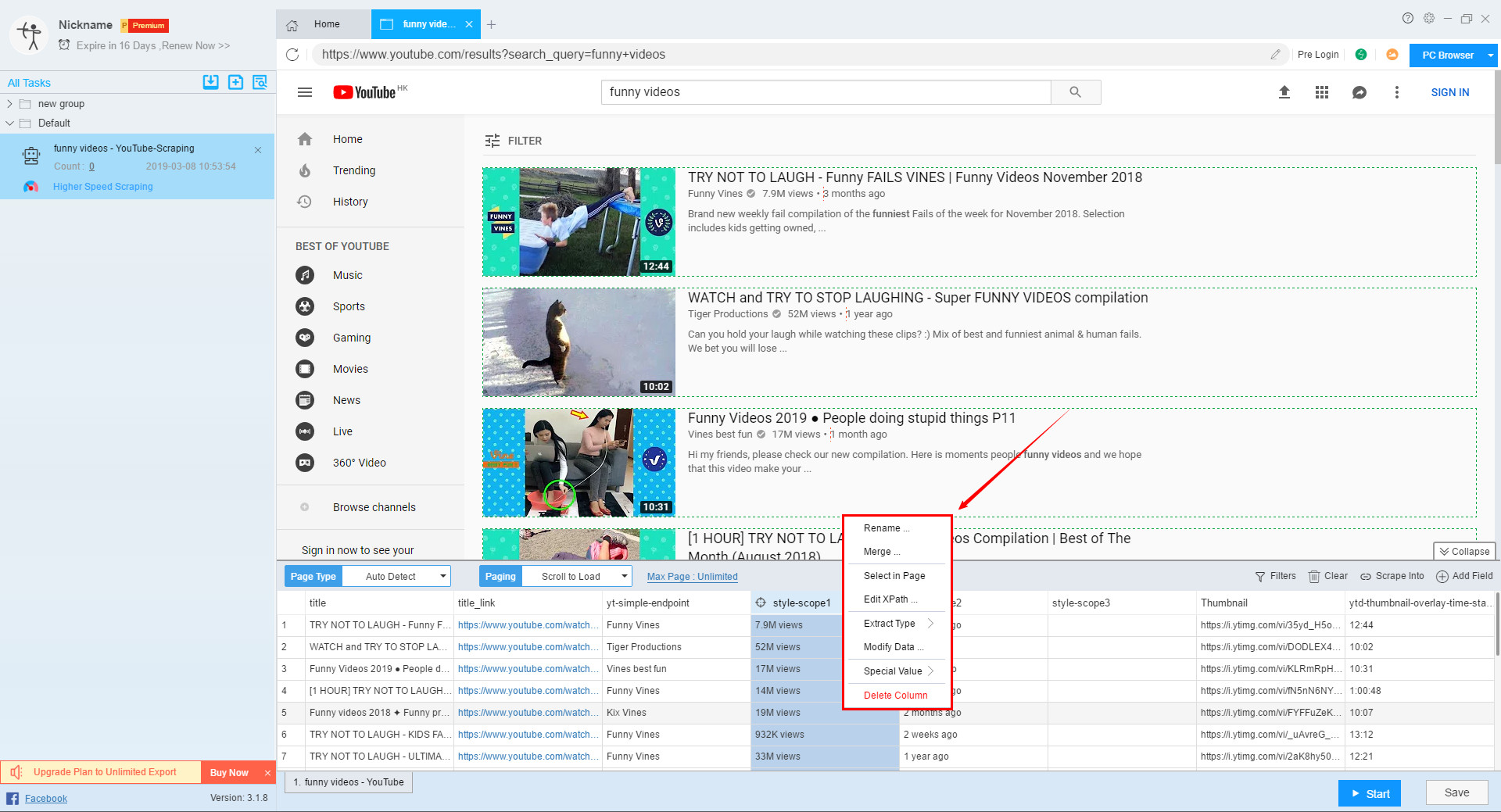Click the import task icon beside All Tasks
The image size is (1501, 812).
tap(210, 82)
